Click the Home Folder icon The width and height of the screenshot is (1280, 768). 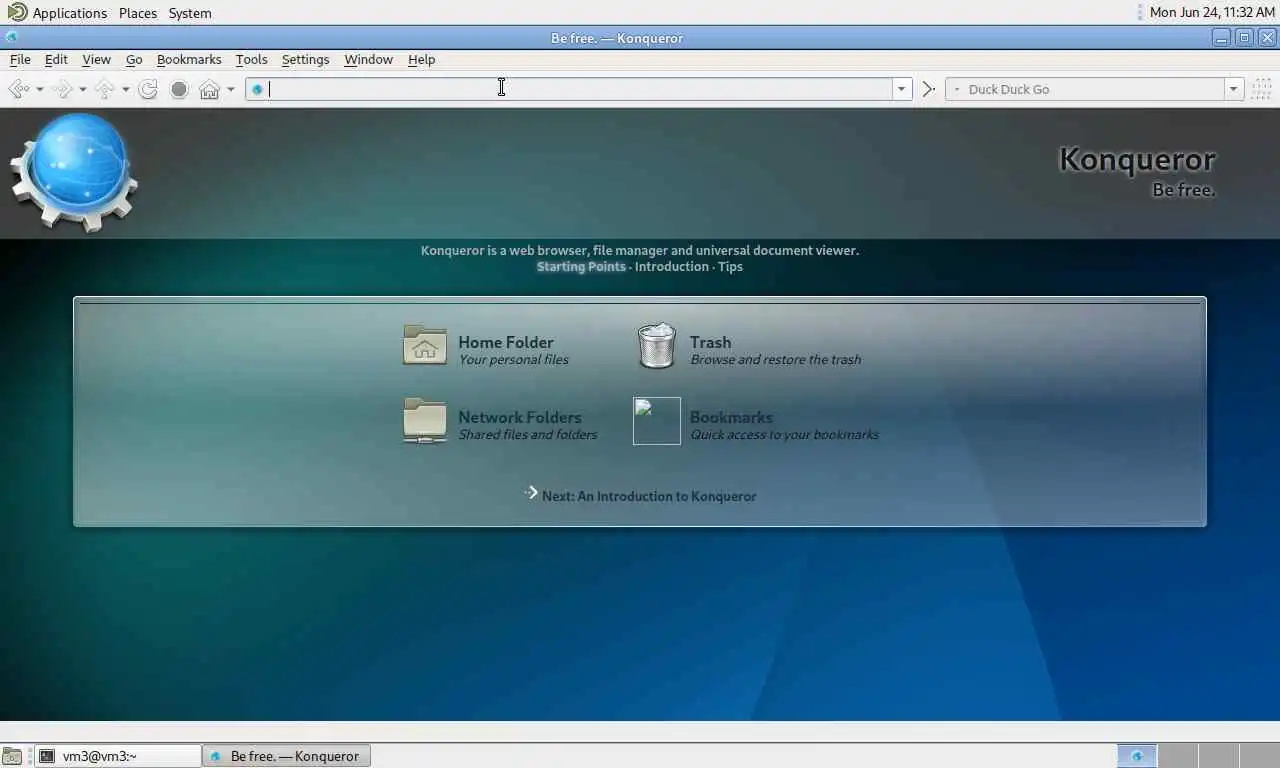click(x=425, y=345)
